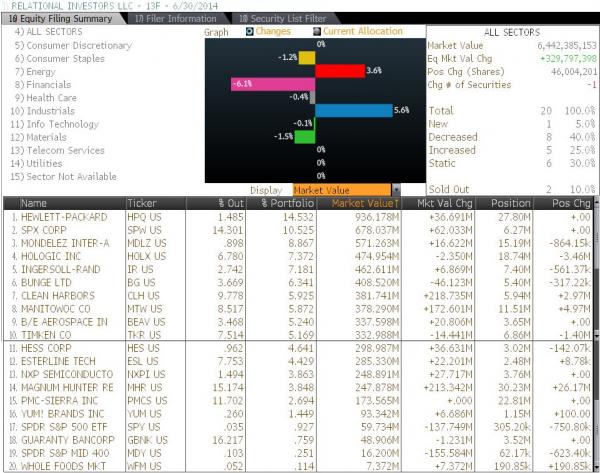Select the Financials sector
The width and height of the screenshot is (600, 473).
[x=42, y=85]
